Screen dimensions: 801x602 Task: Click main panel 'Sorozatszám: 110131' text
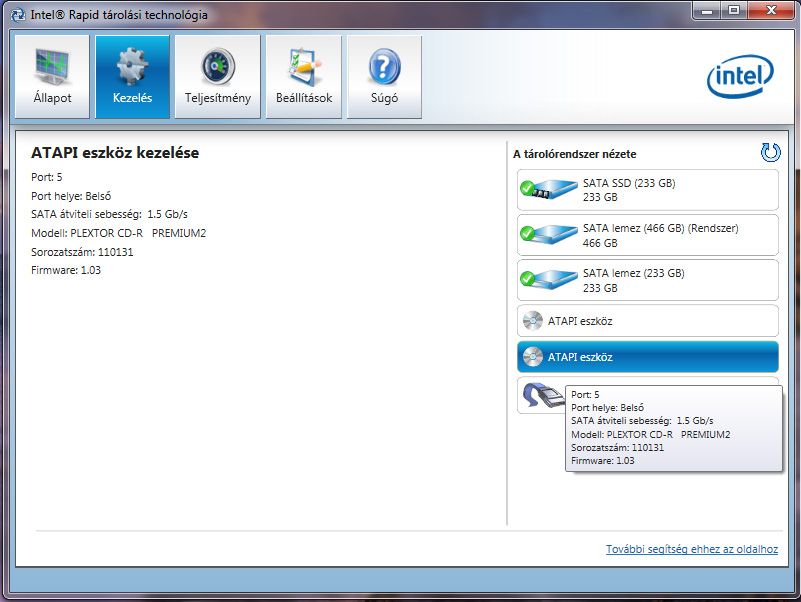click(82, 252)
